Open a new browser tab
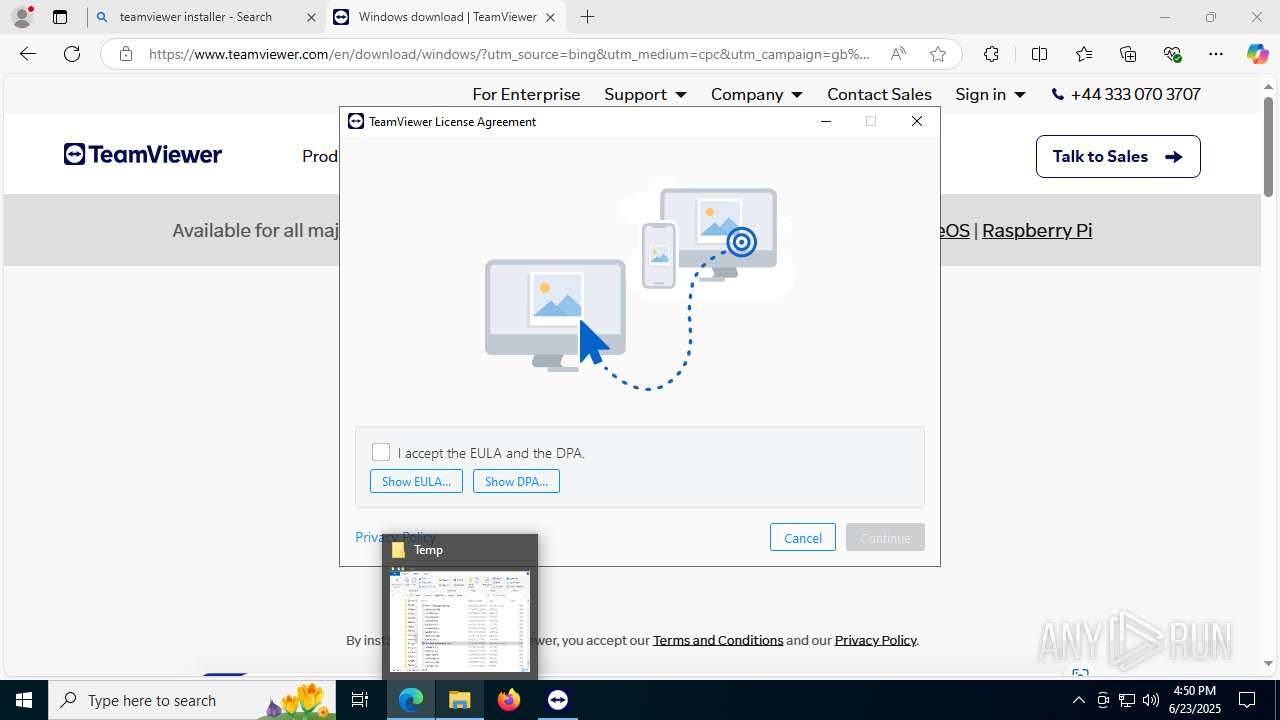The height and width of the screenshot is (720, 1280). pyautogui.click(x=587, y=17)
